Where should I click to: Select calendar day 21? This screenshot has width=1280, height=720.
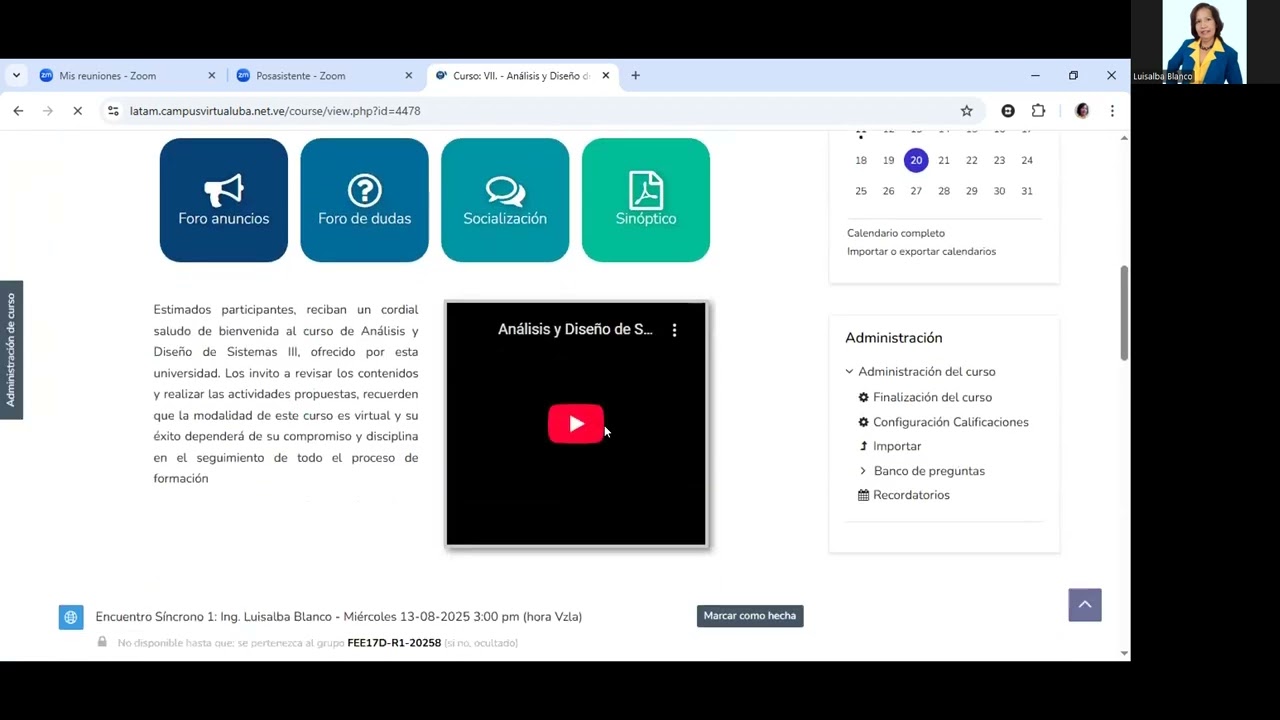pyautogui.click(x=944, y=160)
